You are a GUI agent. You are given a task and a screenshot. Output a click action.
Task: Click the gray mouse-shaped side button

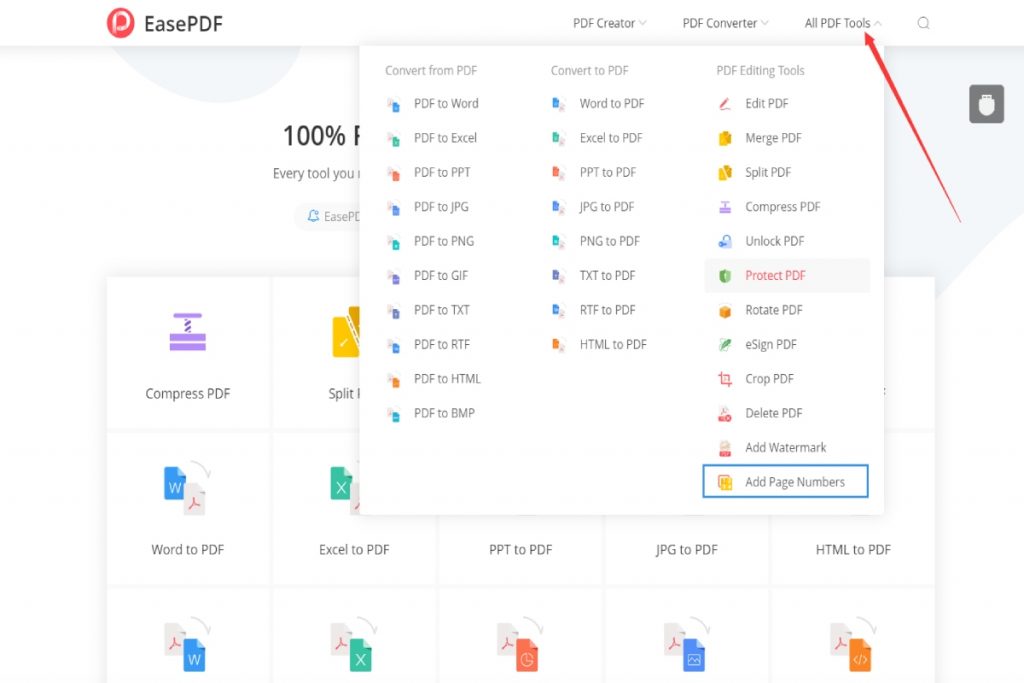pyautogui.click(x=986, y=104)
